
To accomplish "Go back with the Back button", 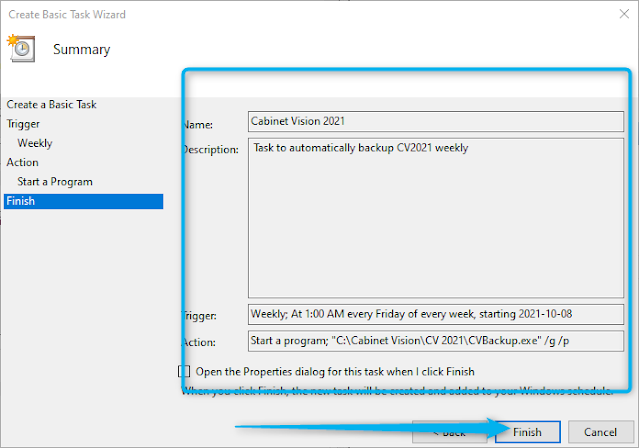I will click(x=450, y=432).
